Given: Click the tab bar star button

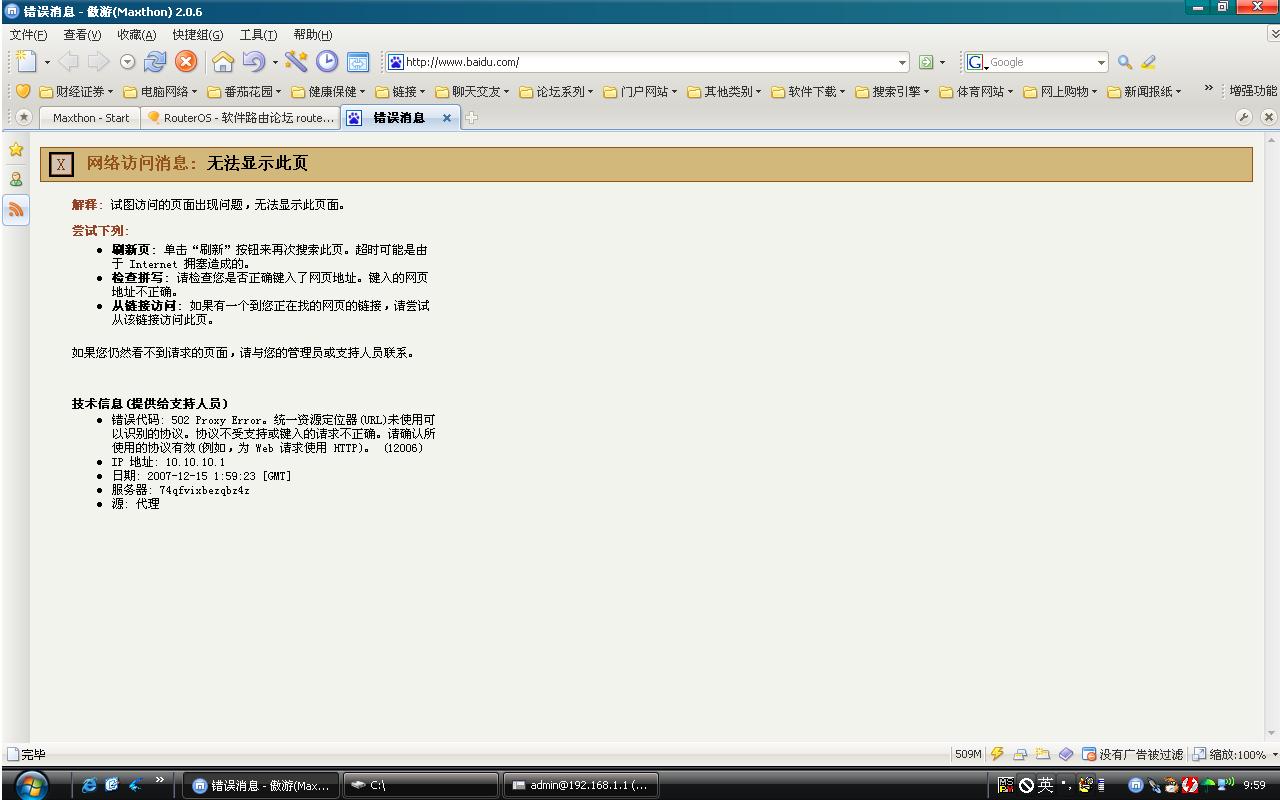Looking at the screenshot, I should 24,117.
